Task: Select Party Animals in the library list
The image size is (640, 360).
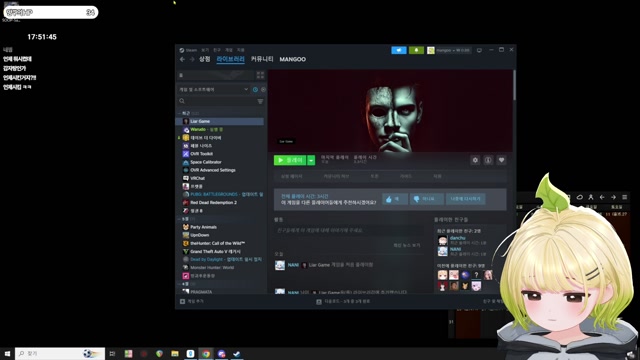Action: (x=220, y=227)
